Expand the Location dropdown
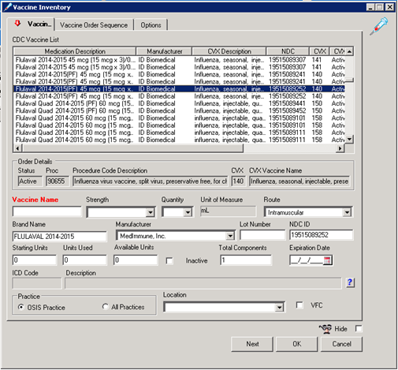 [x=279, y=307]
